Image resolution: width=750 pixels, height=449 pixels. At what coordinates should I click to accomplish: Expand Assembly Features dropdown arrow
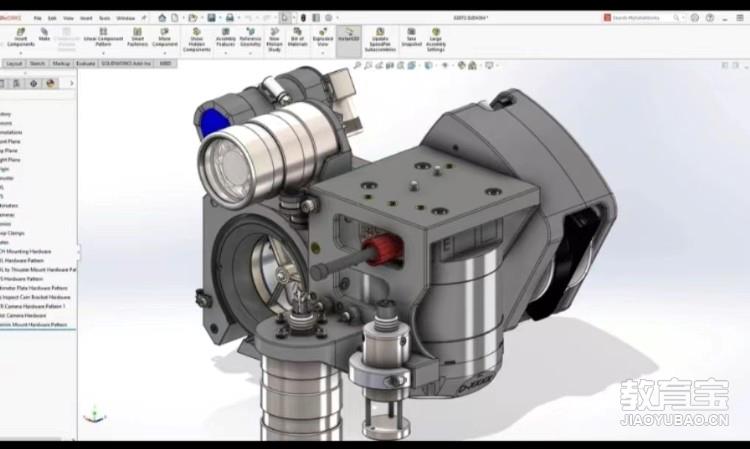[226, 52]
